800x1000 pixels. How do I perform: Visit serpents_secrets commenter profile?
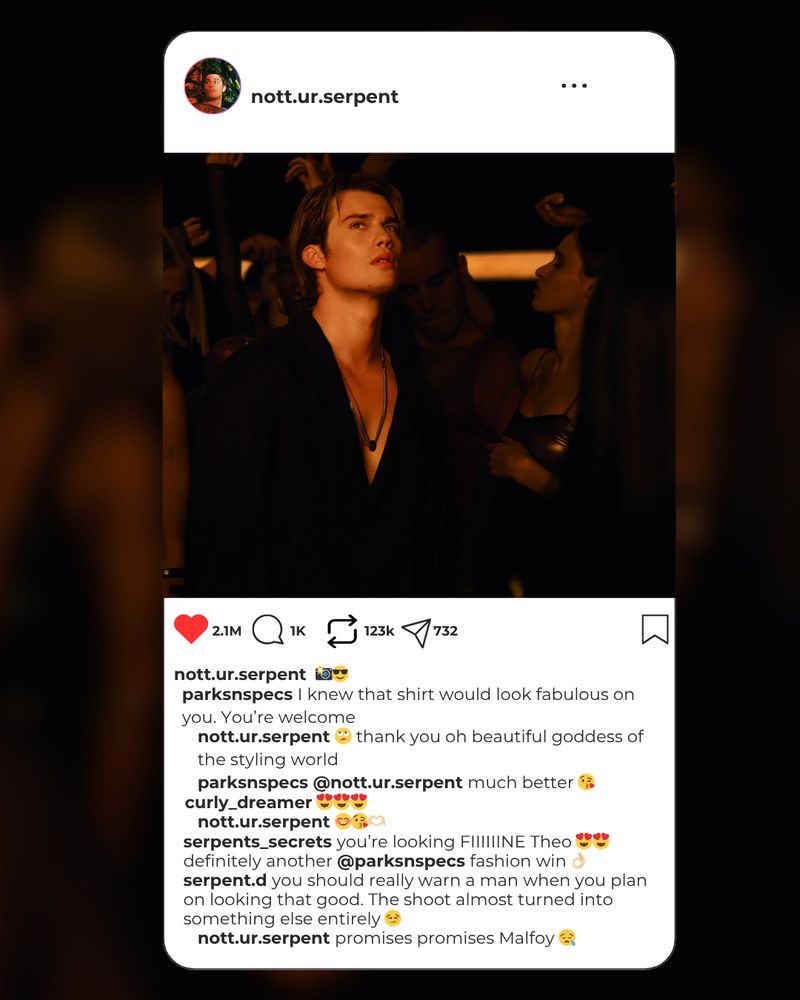pyautogui.click(x=257, y=842)
